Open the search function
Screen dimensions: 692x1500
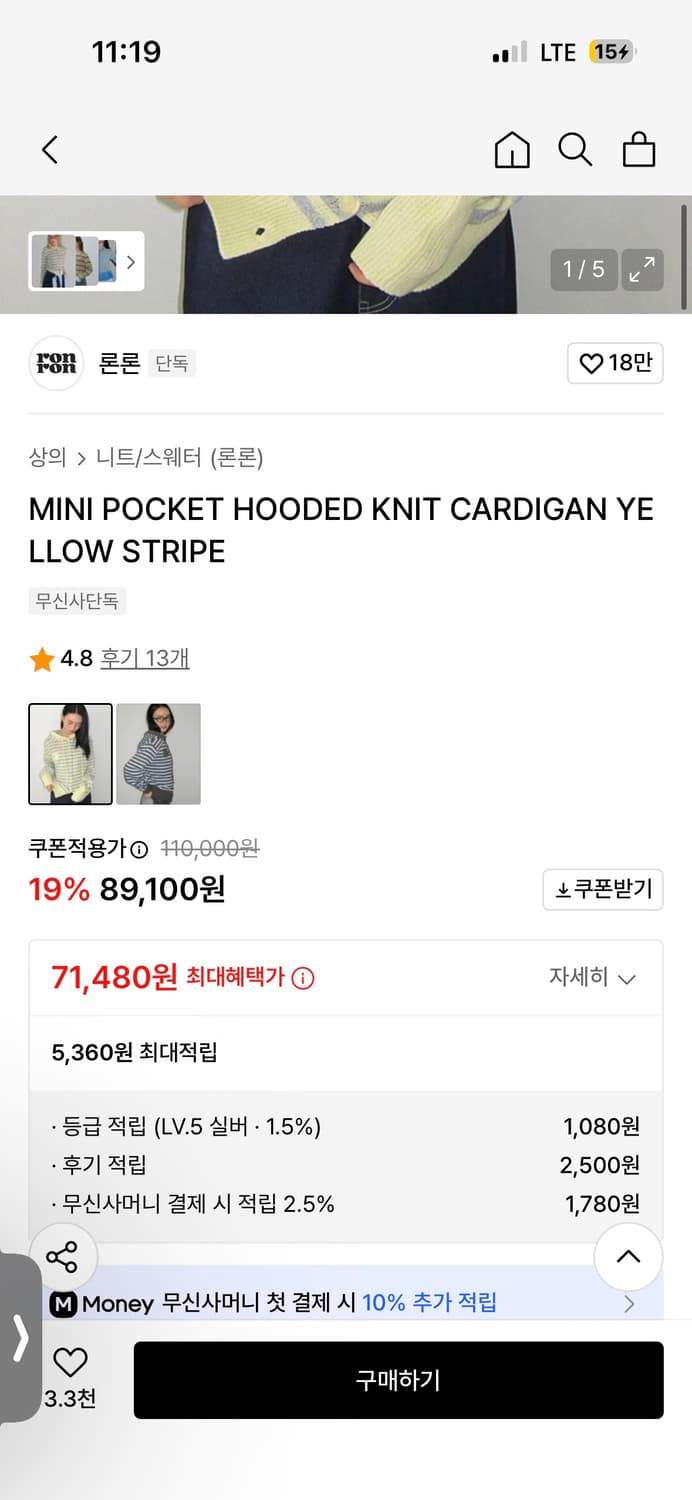click(x=575, y=149)
